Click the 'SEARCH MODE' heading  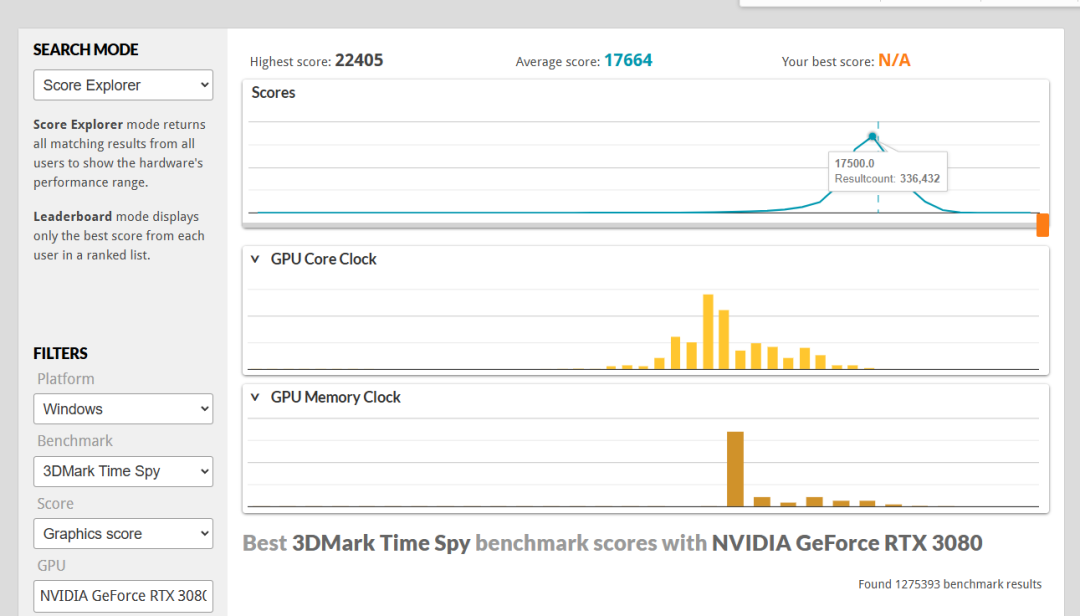(86, 50)
